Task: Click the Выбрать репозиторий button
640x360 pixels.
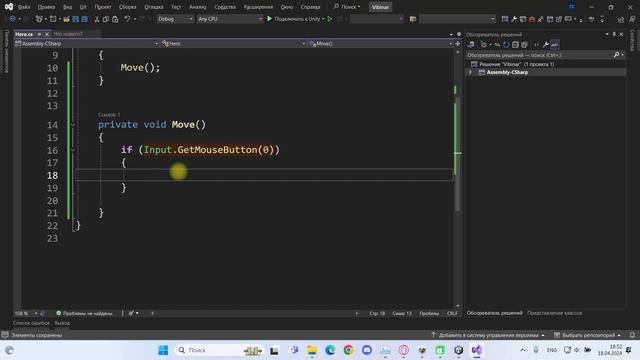Action: (x=587, y=335)
